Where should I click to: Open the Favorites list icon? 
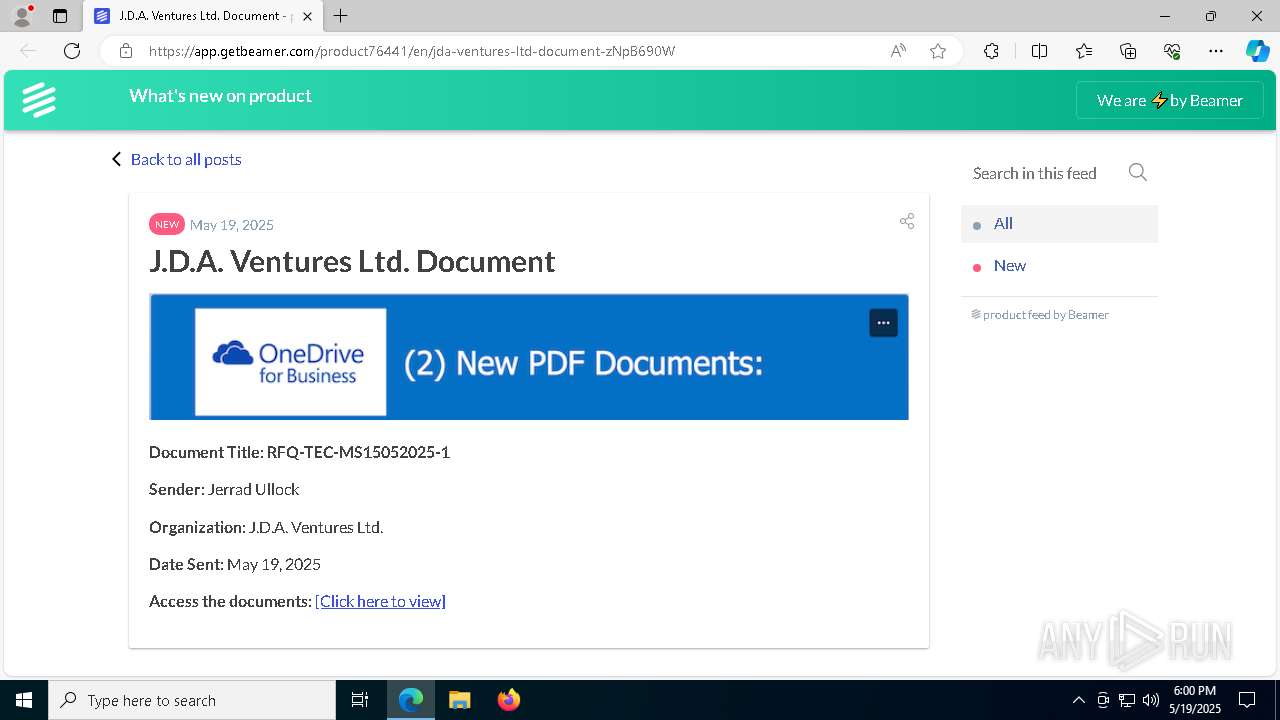(x=1084, y=51)
